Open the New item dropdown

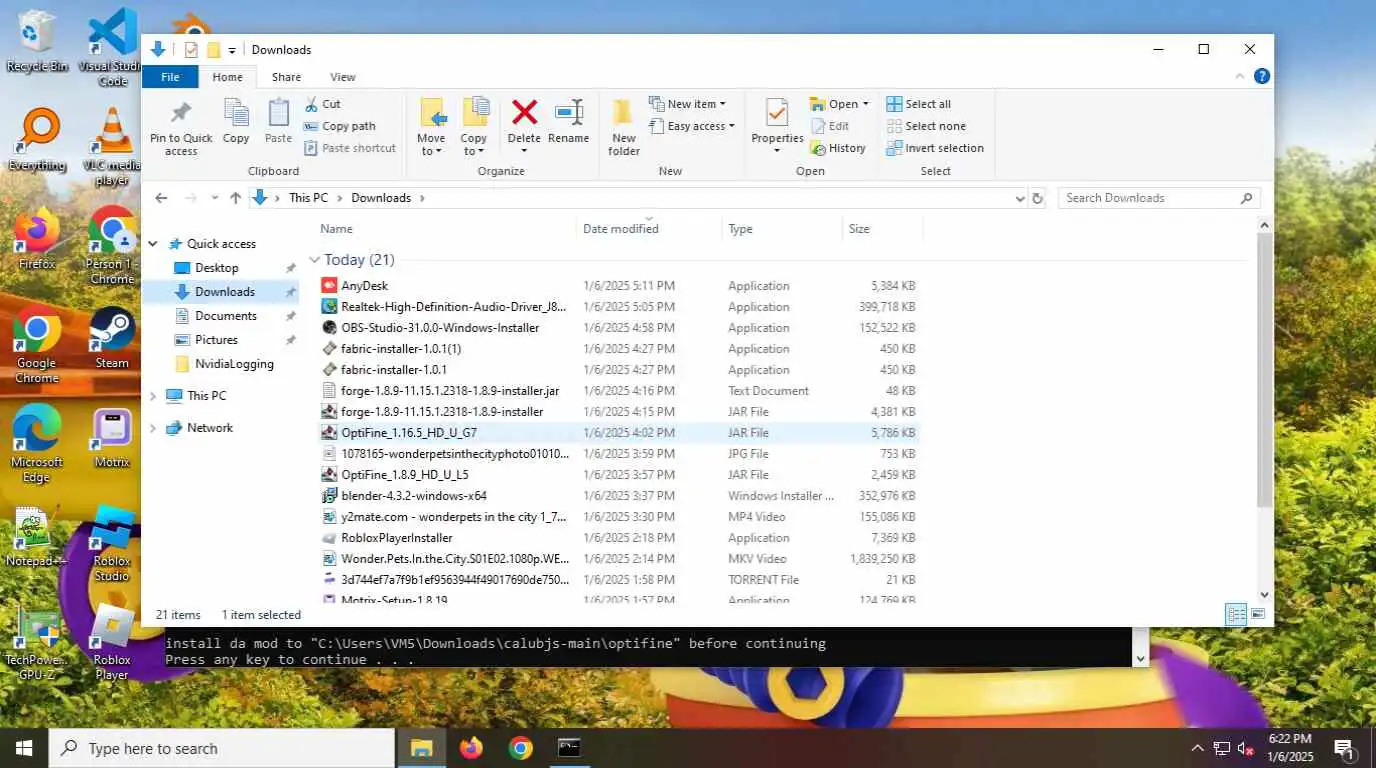pos(687,104)
